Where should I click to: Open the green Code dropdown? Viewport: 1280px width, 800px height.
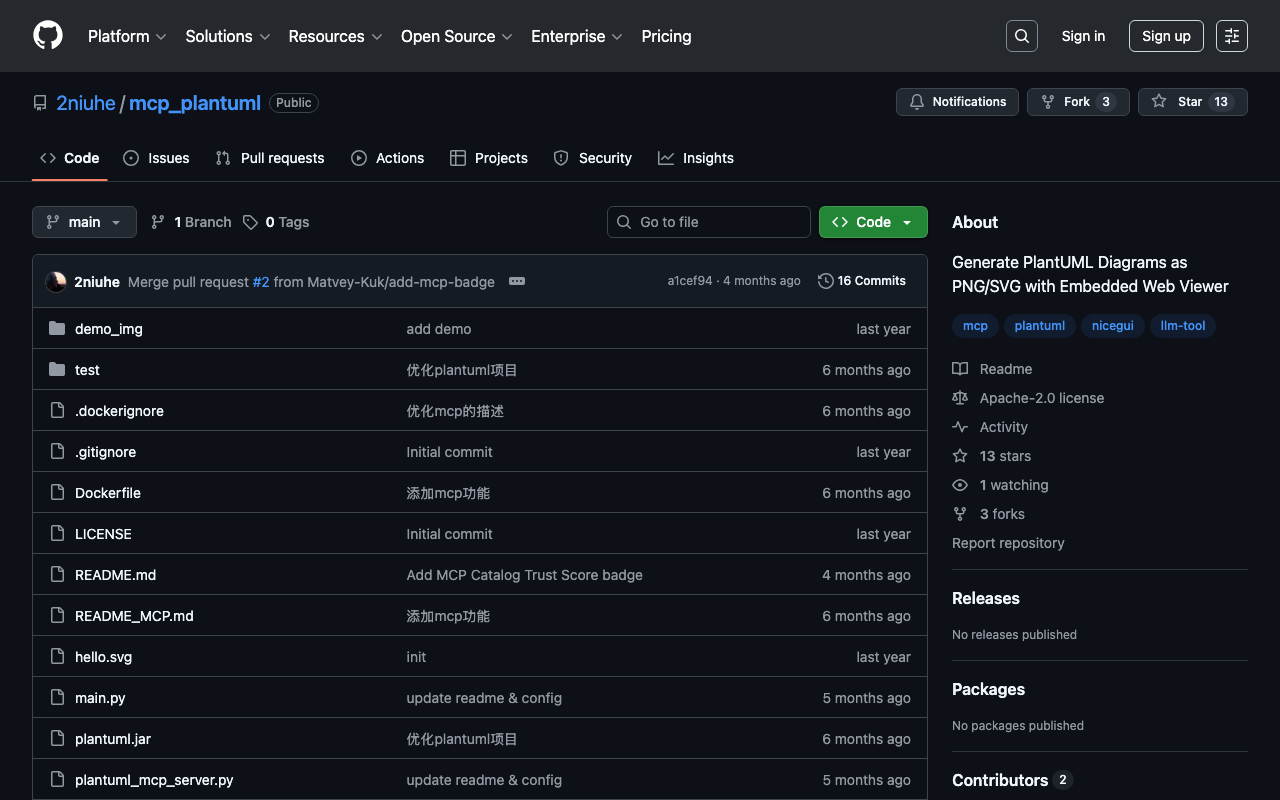pyautogui.click(x=872, y=222)
